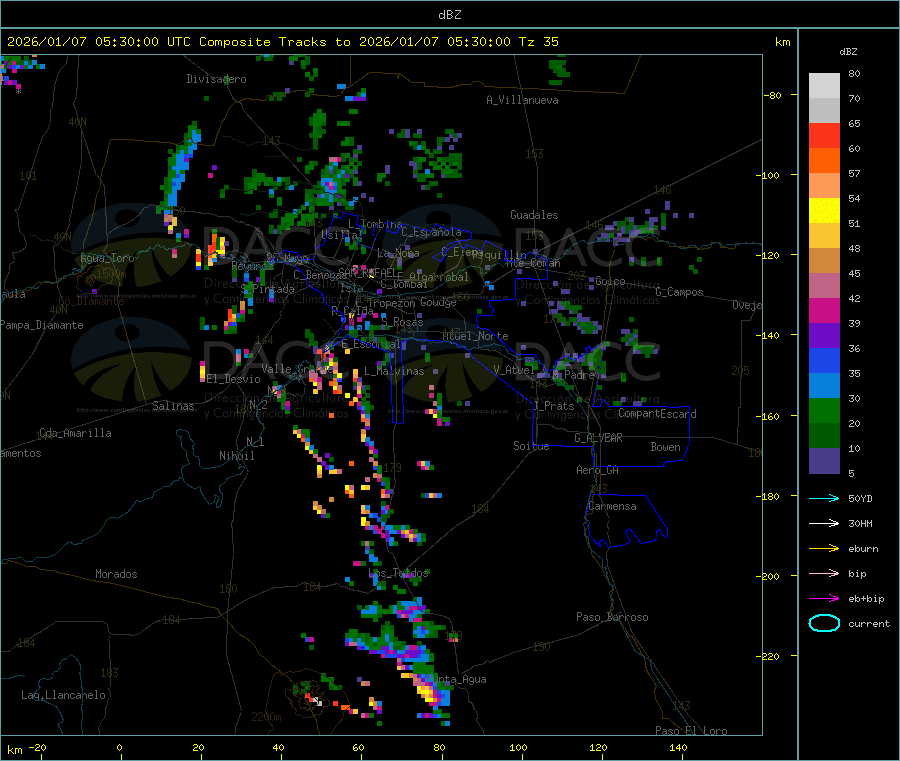Select the orange 57-60 dBZ color swatch

click(824, 161)
